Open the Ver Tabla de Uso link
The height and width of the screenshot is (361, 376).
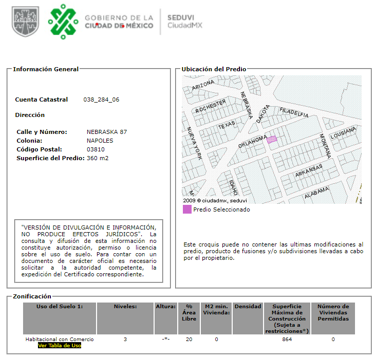[x=59, y=346]
